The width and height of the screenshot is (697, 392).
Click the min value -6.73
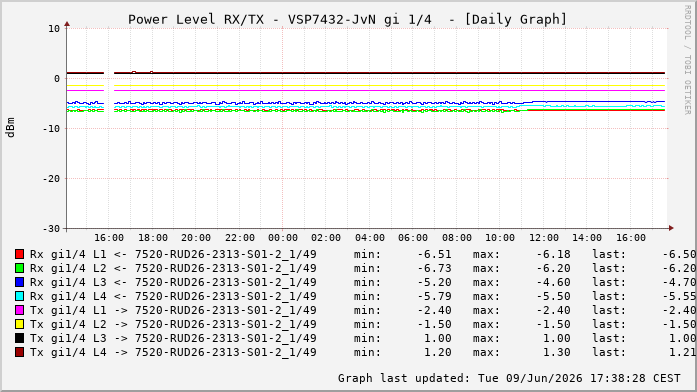pos(434,268)
